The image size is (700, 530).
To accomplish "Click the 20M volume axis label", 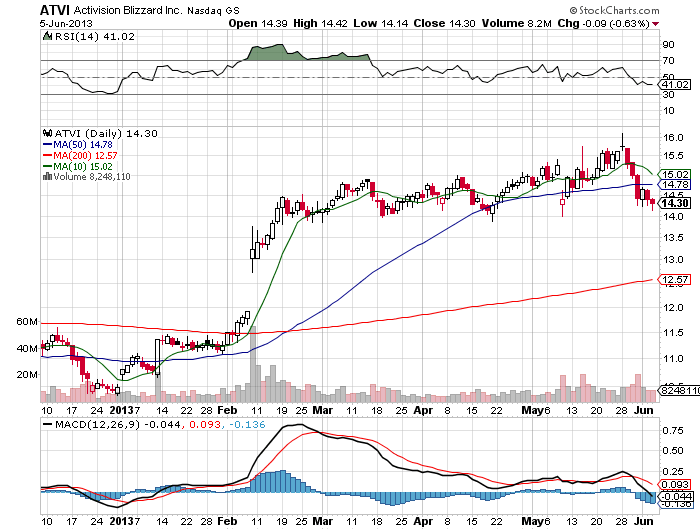I will tap(27, 375).
